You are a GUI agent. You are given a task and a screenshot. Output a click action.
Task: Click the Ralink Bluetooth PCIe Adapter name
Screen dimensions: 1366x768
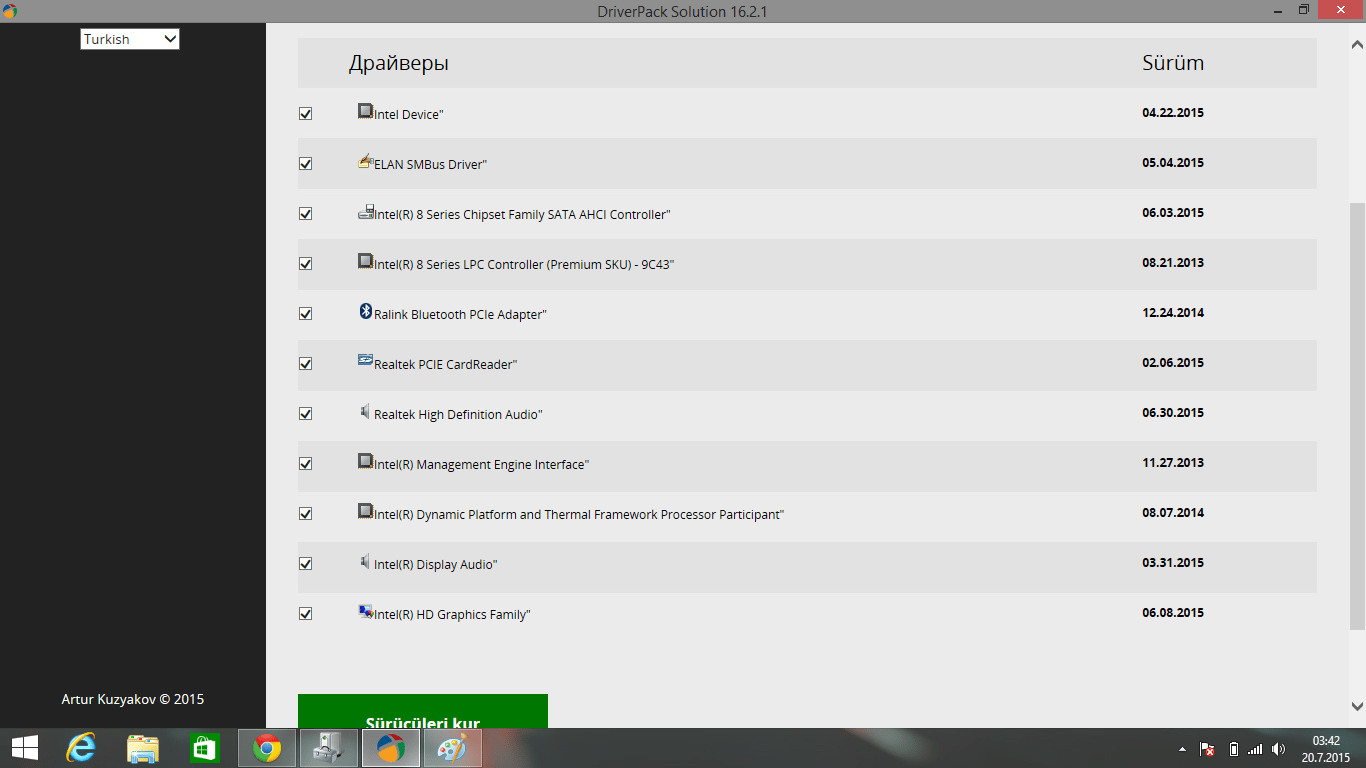click(460, 315)
